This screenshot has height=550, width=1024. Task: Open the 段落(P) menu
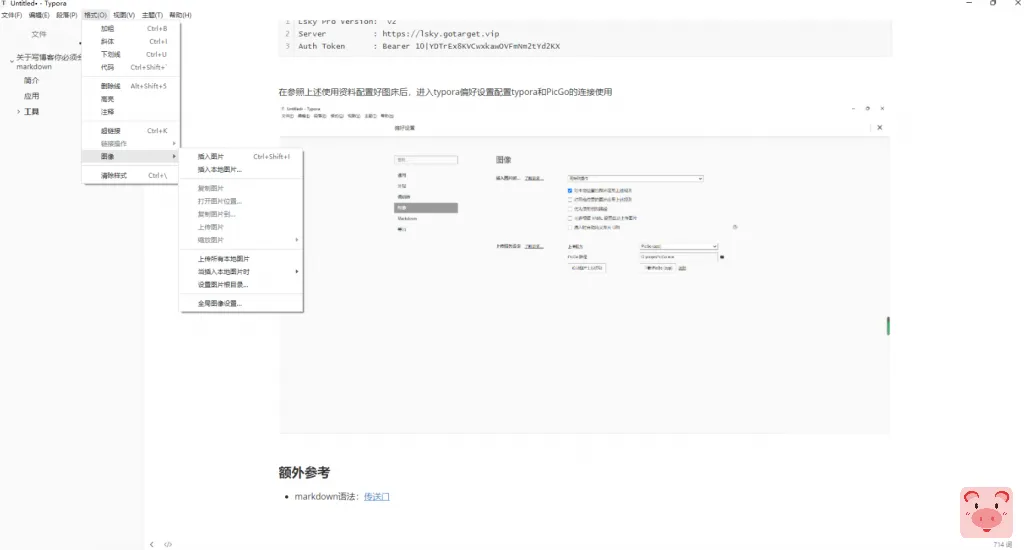pos(67,15)
